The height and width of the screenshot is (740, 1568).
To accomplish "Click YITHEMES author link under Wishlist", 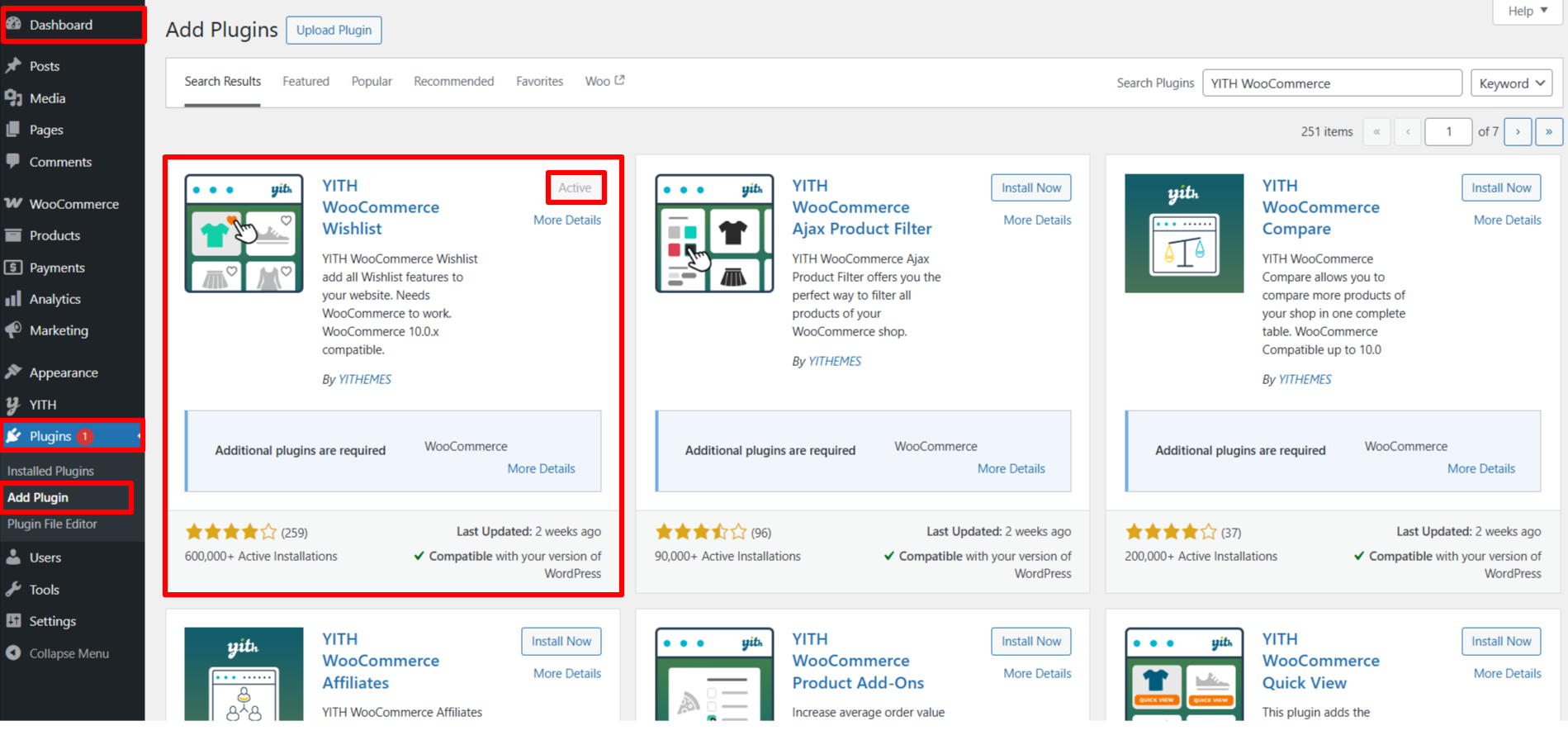I will click(x=365, y=379).
